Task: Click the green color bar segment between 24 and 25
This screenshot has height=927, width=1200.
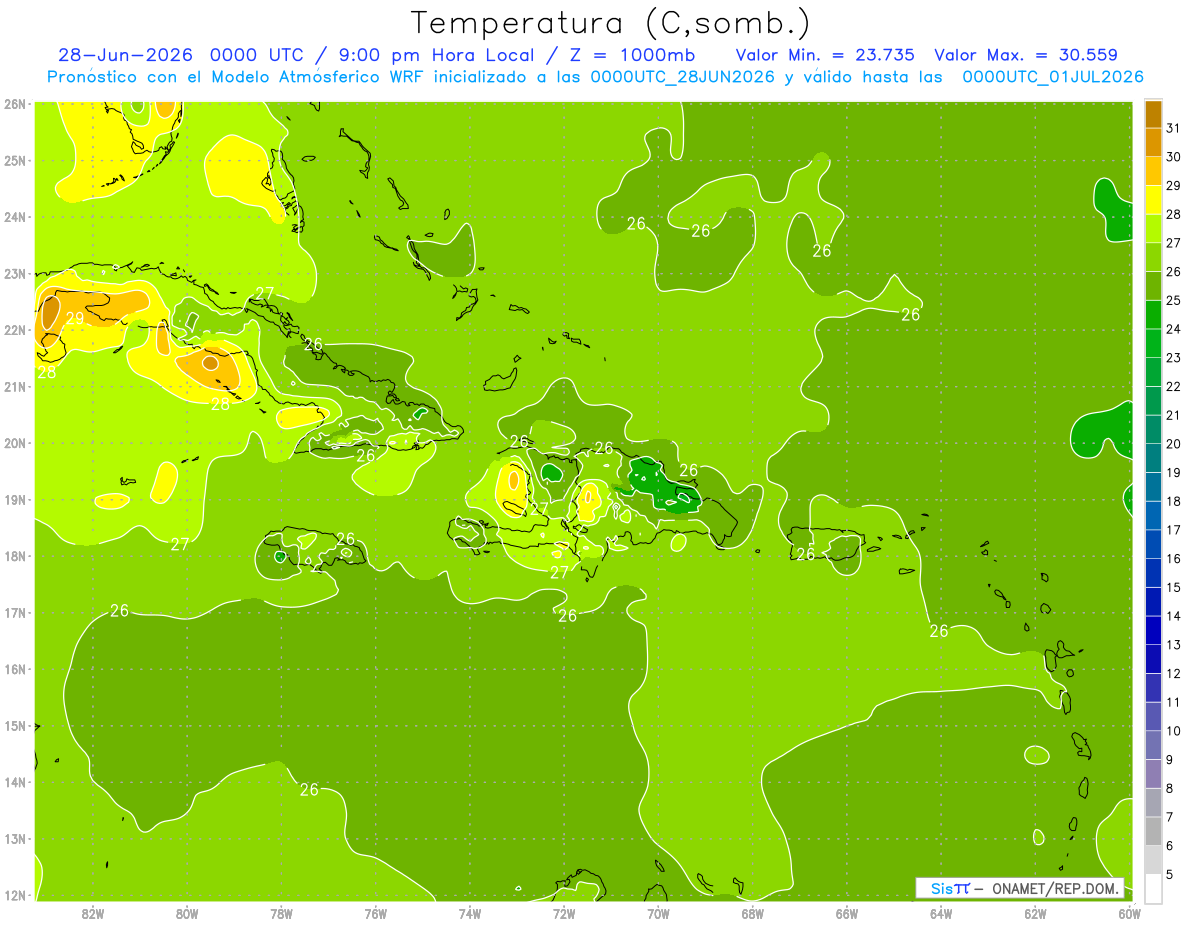Action: pos(1153,315)
